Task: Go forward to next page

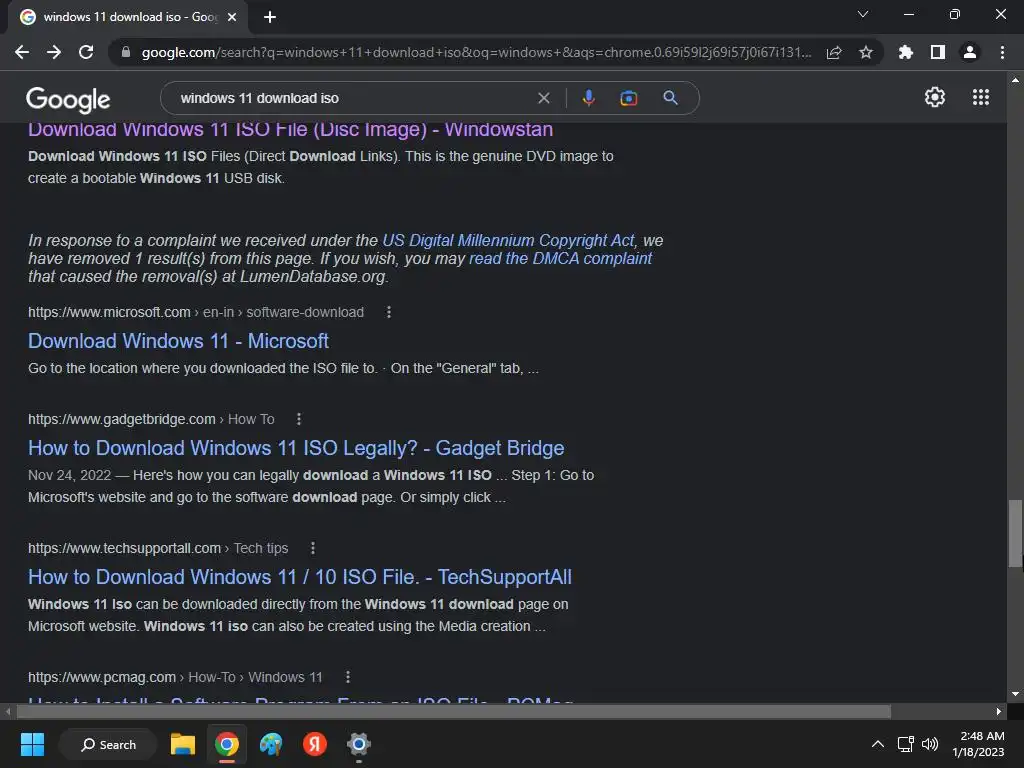Action: click(x=54, y=52)
